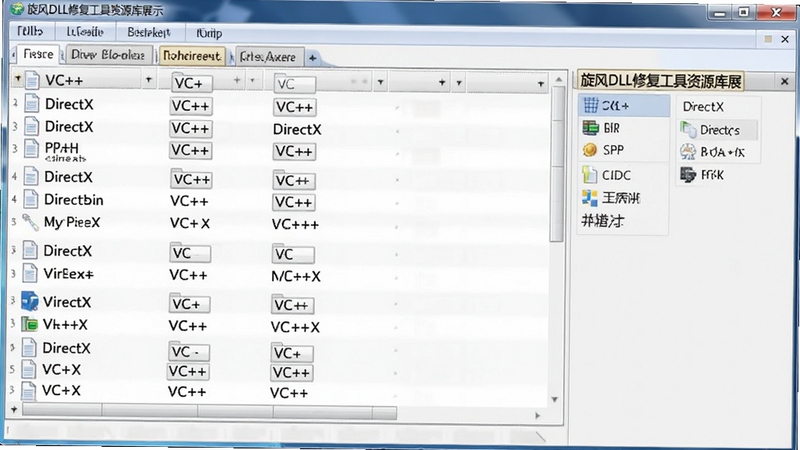Click the plus beside the VC+ header folder
This screenshot has height=450, width=800.
tap(237, 80)
